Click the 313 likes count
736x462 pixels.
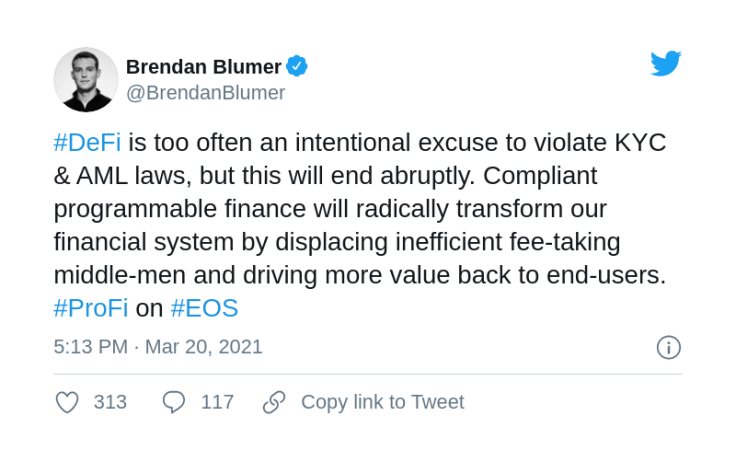[x=110, y=402]
